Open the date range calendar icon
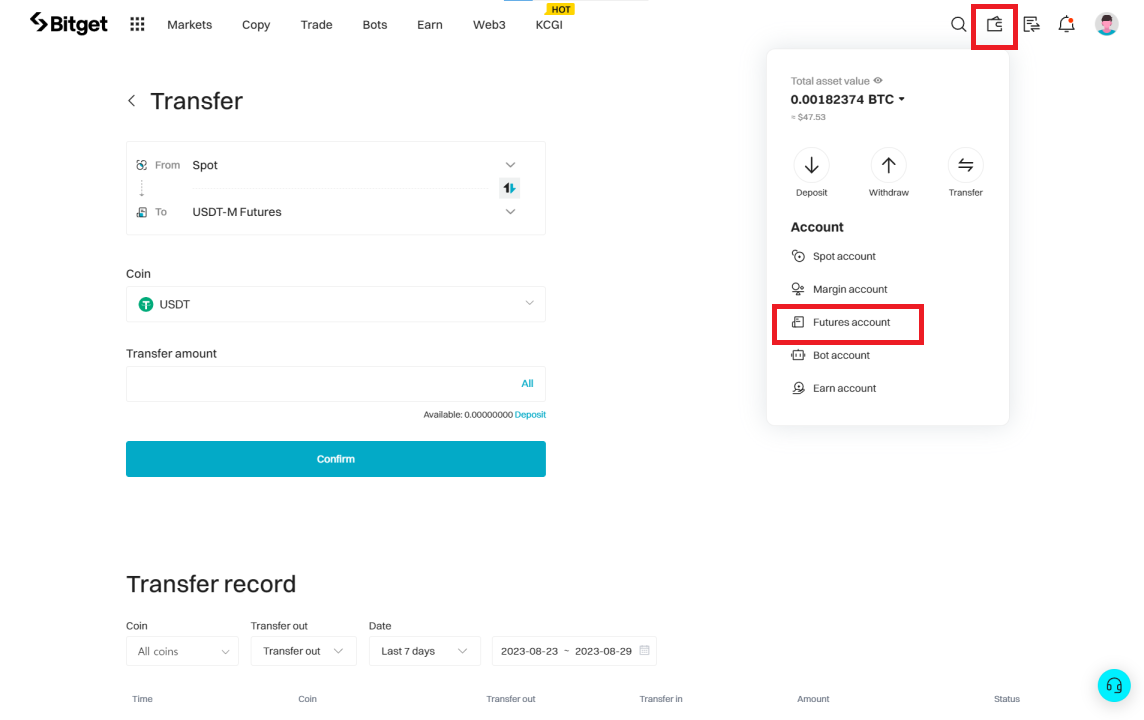1144x720 pixels. (x=644, y=650)
